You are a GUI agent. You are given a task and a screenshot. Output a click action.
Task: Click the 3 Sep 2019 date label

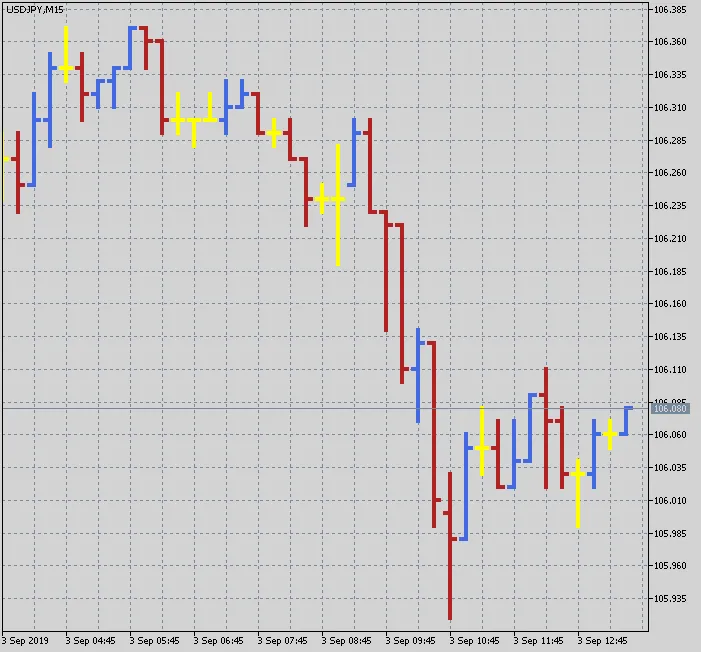point(25,640)
